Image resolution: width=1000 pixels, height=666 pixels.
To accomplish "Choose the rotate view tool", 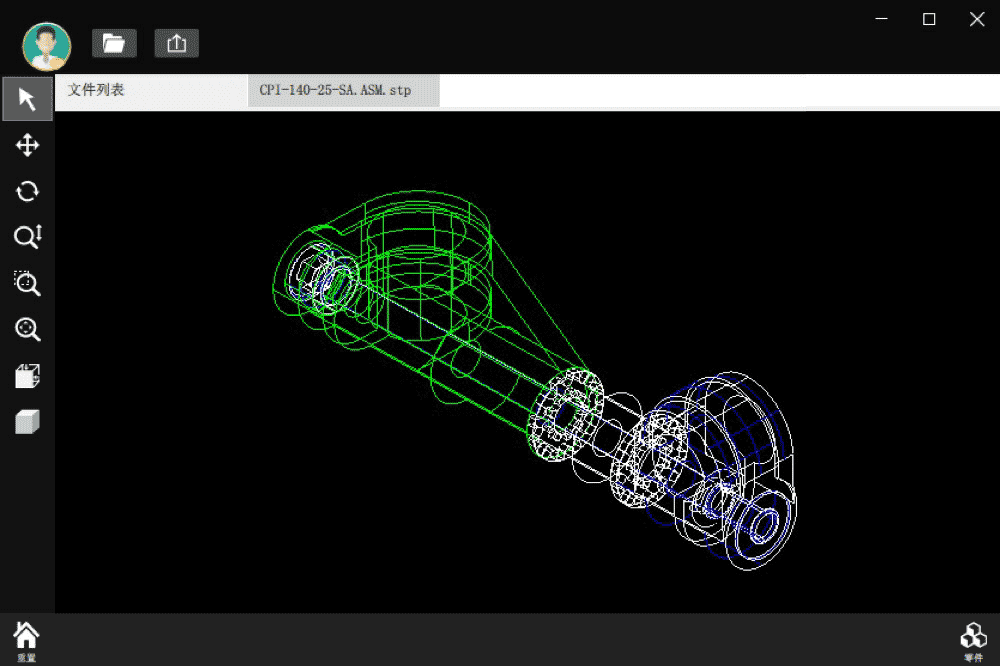I will coord(27,191).
